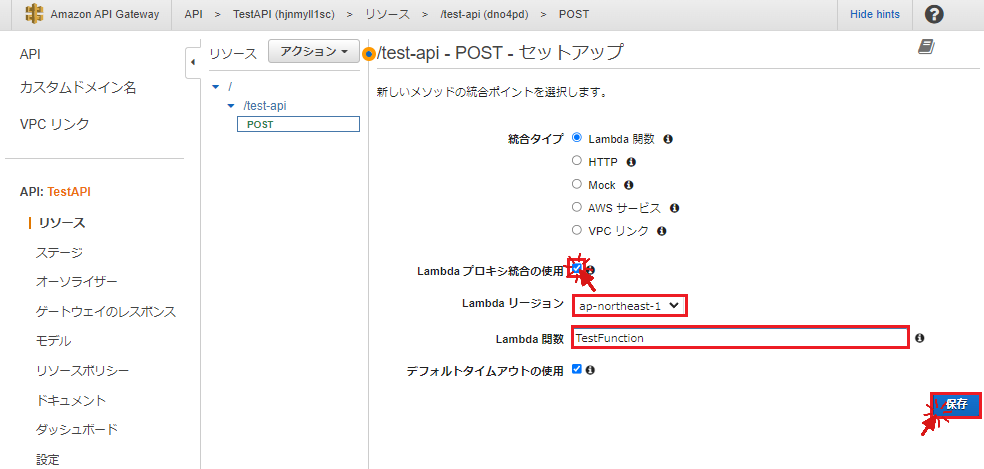Select the Lambda 関数 integration radio button
Image resolution: width=984 pixels, height=469 pixels.
tap(577, 138)
